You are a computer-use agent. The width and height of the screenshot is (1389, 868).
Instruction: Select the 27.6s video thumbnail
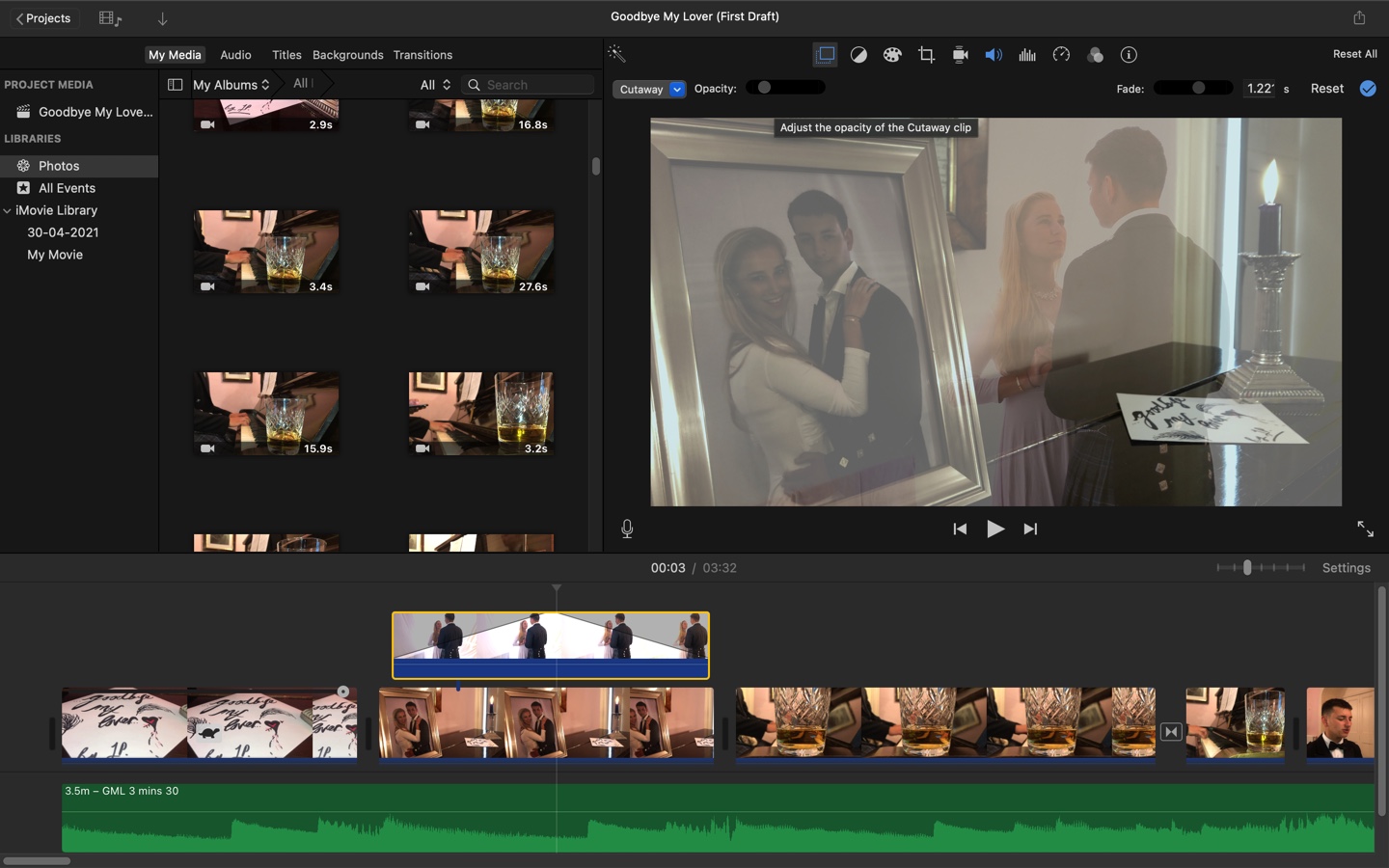click(x=481, y=252)
